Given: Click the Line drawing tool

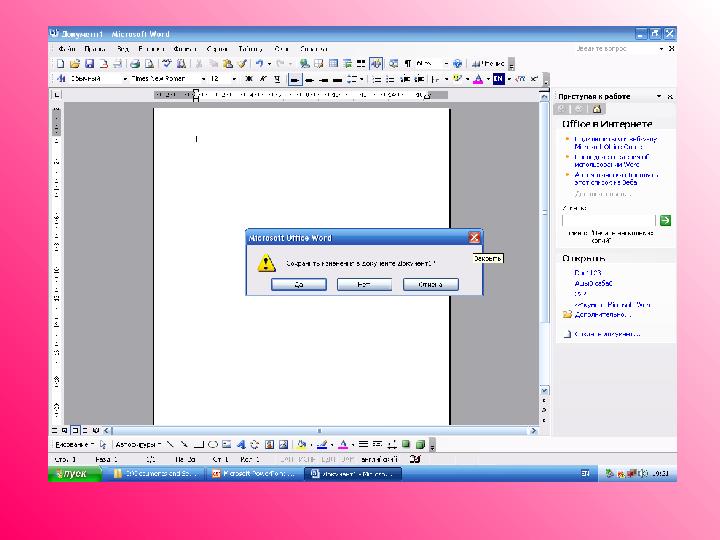Looking at the screenshot, I should tap(170, 444).
